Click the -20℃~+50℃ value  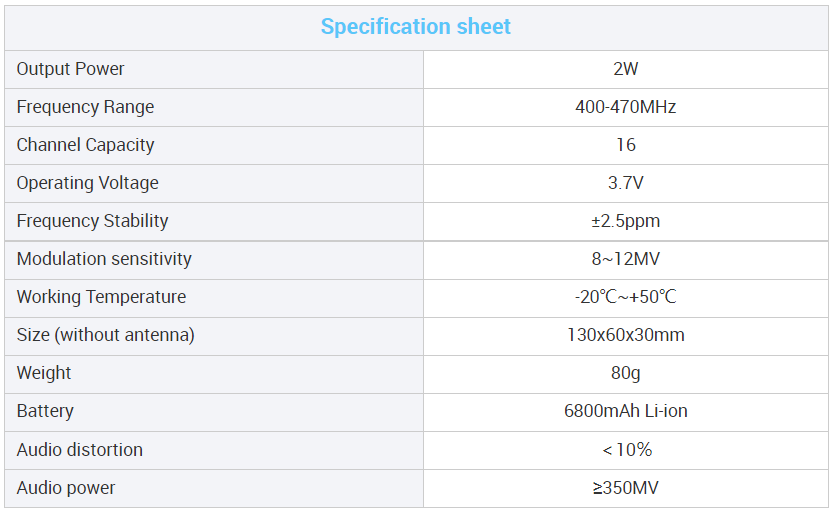(x=626, y=297)
